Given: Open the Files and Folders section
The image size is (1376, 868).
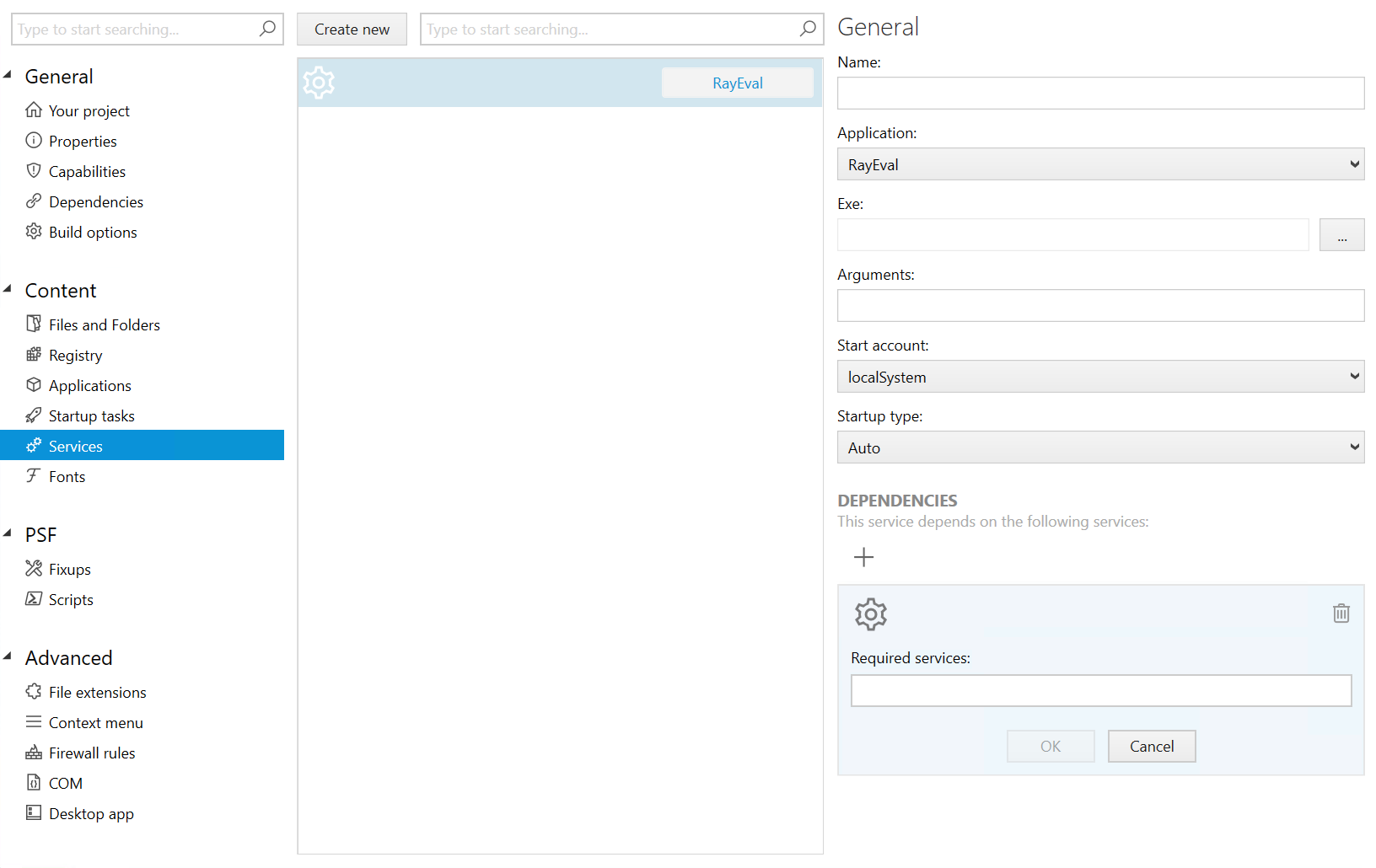Looking at the screenshot, I should pos(104,324).
